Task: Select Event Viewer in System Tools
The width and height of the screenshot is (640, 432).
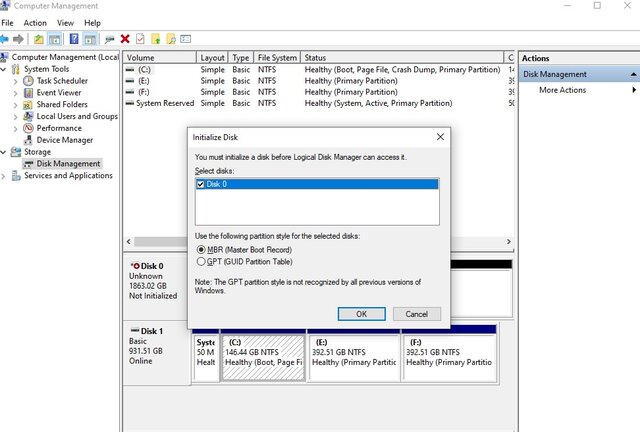Action: point(59,93)
